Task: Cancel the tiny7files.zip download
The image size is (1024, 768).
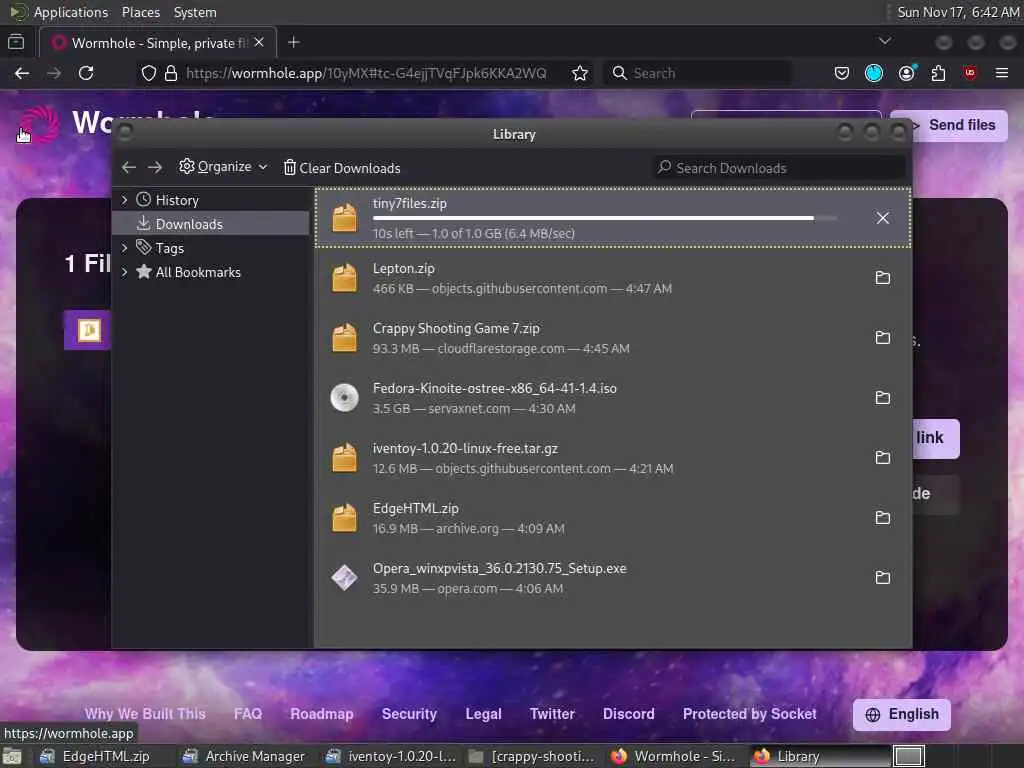Action: point(882,218)
